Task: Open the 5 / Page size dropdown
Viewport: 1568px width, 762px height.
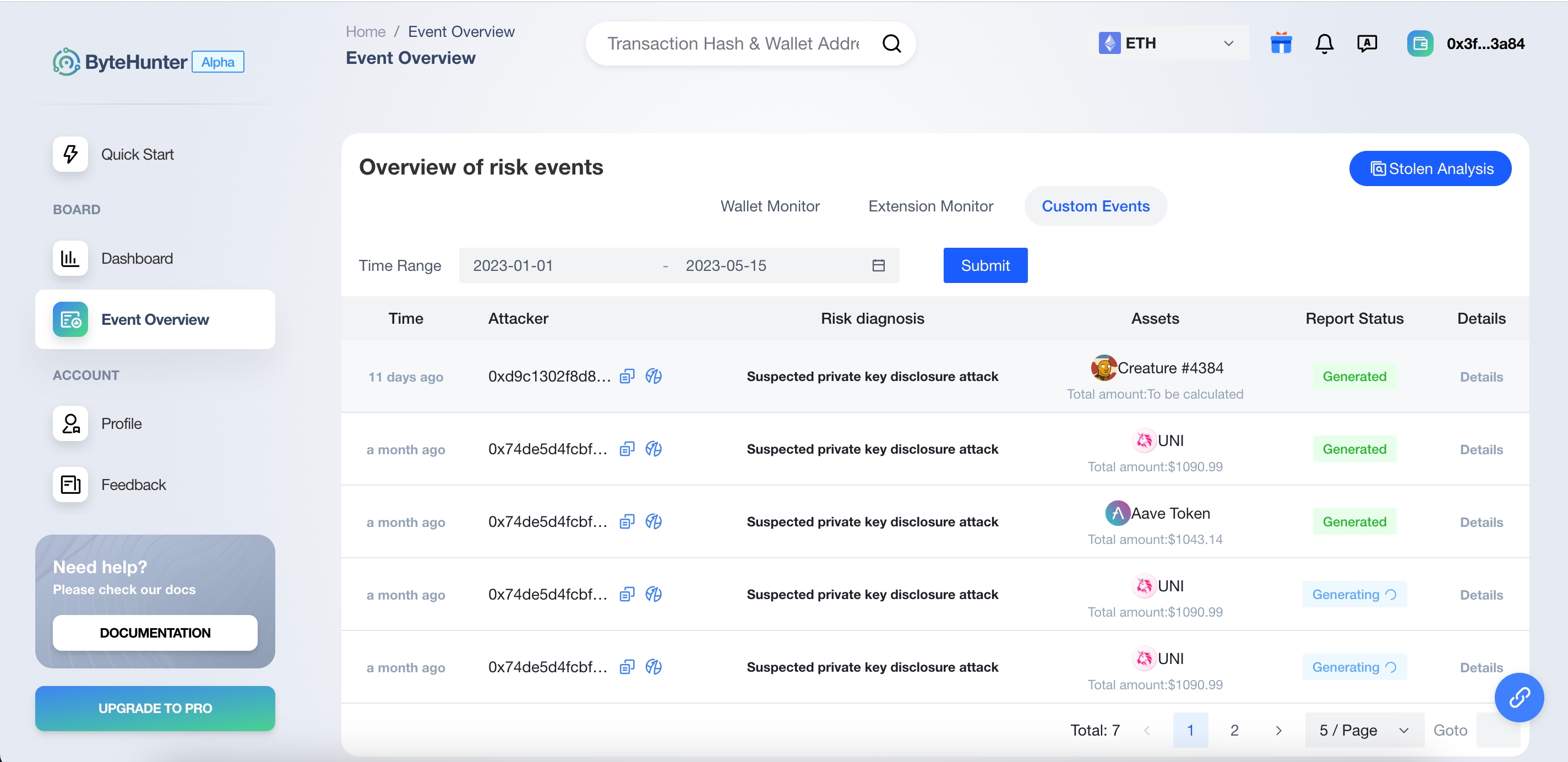Action: (x=1364, y=731)
